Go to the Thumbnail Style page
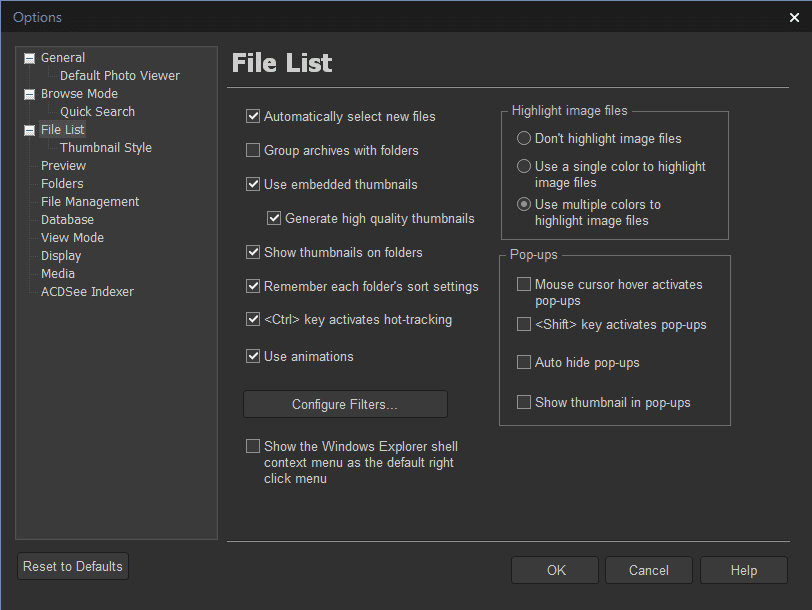Viewport: 812px width, 610px height. point(106,148)
